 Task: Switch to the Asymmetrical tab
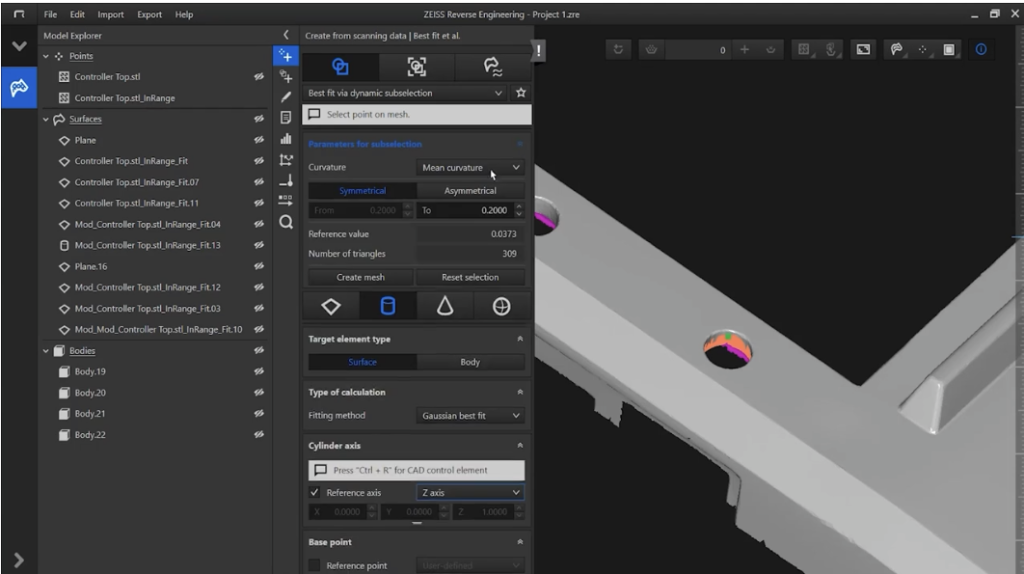pyautogui.click(x=470, y=190)
